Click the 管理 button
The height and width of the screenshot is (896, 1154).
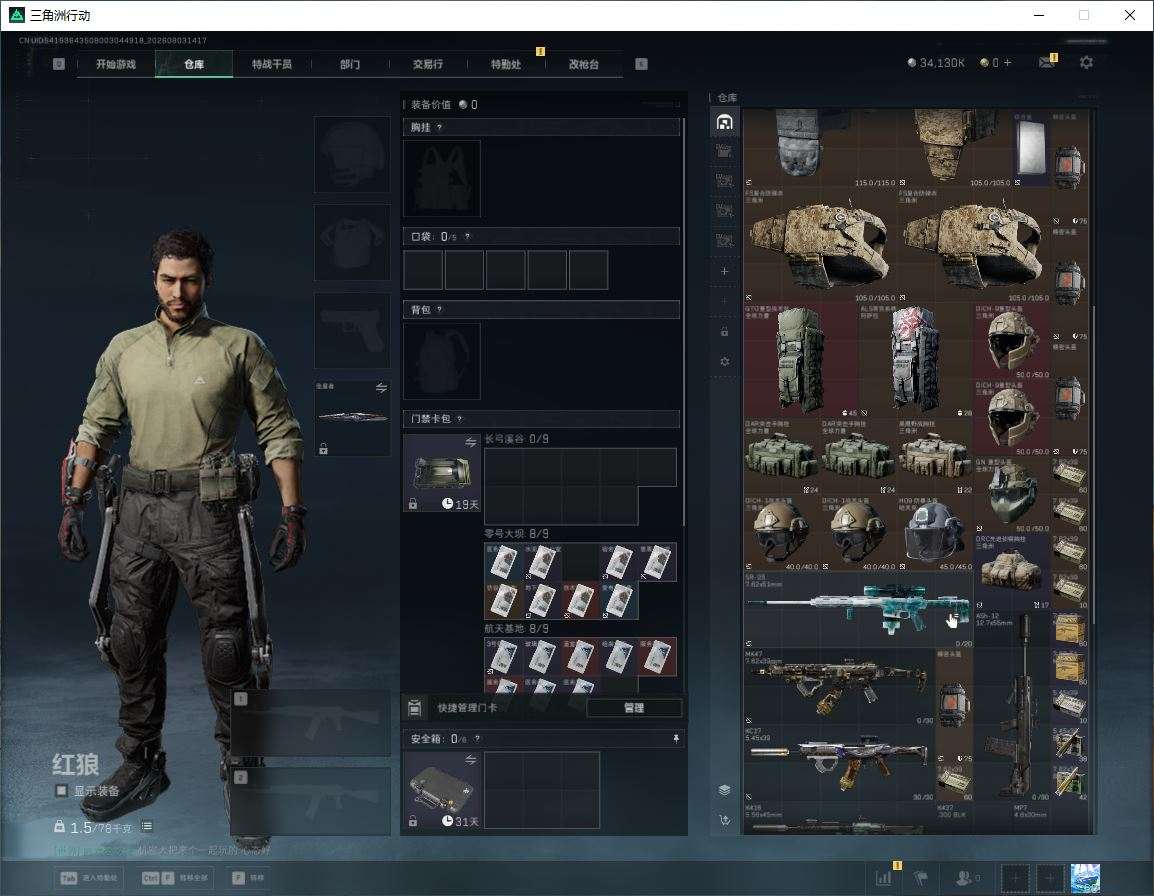(634, 708)
